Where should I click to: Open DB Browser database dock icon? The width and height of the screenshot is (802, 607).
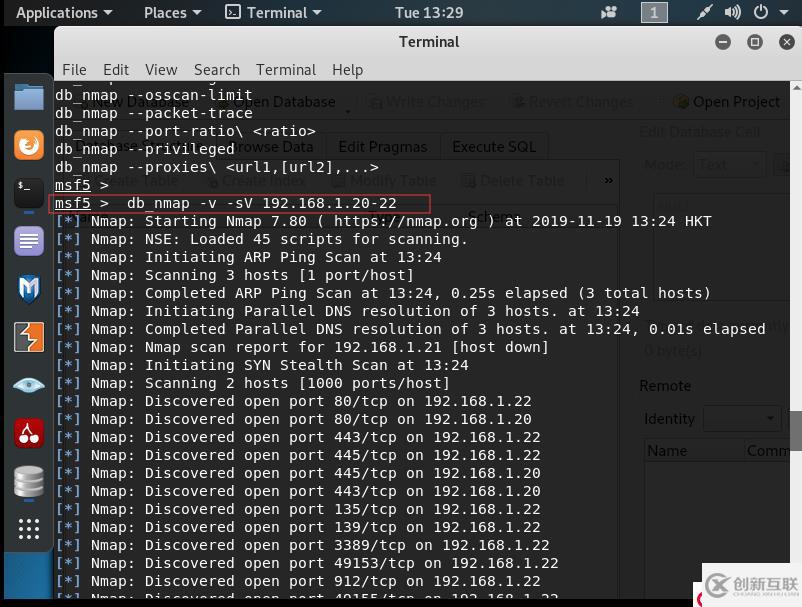pos(29,482)
